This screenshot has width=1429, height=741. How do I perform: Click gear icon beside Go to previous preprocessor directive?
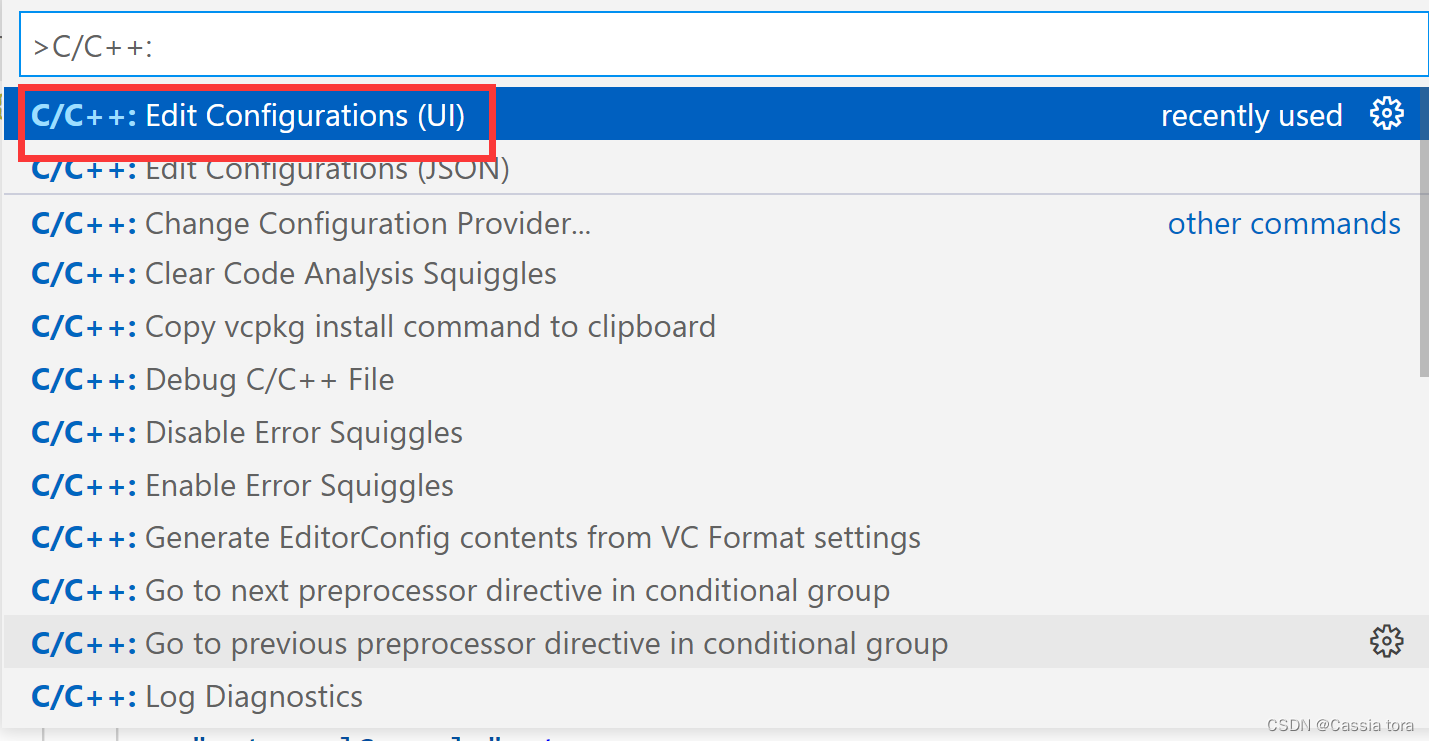[x=1387, y=641]
